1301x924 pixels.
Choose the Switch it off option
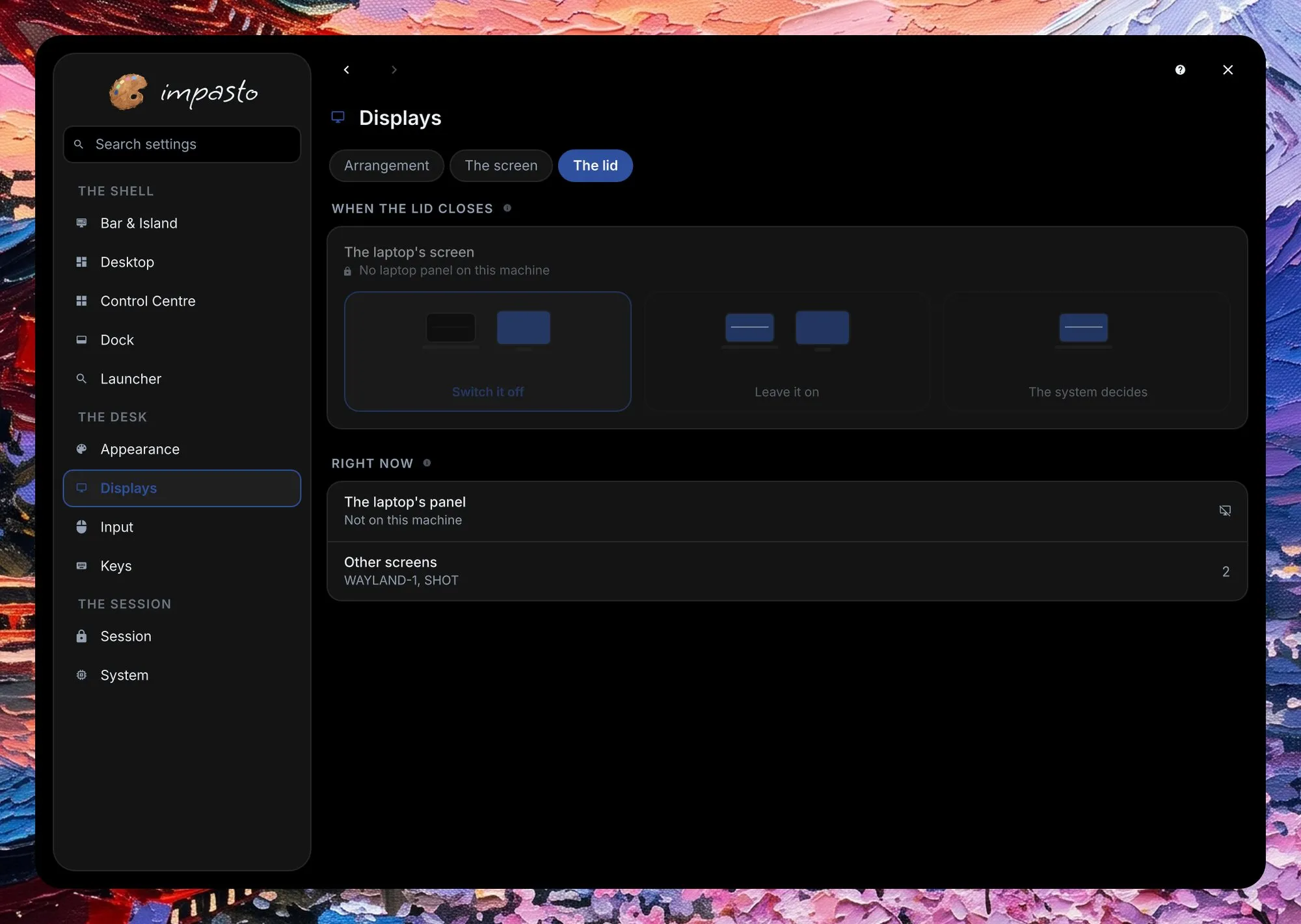[x=488, y=351]
